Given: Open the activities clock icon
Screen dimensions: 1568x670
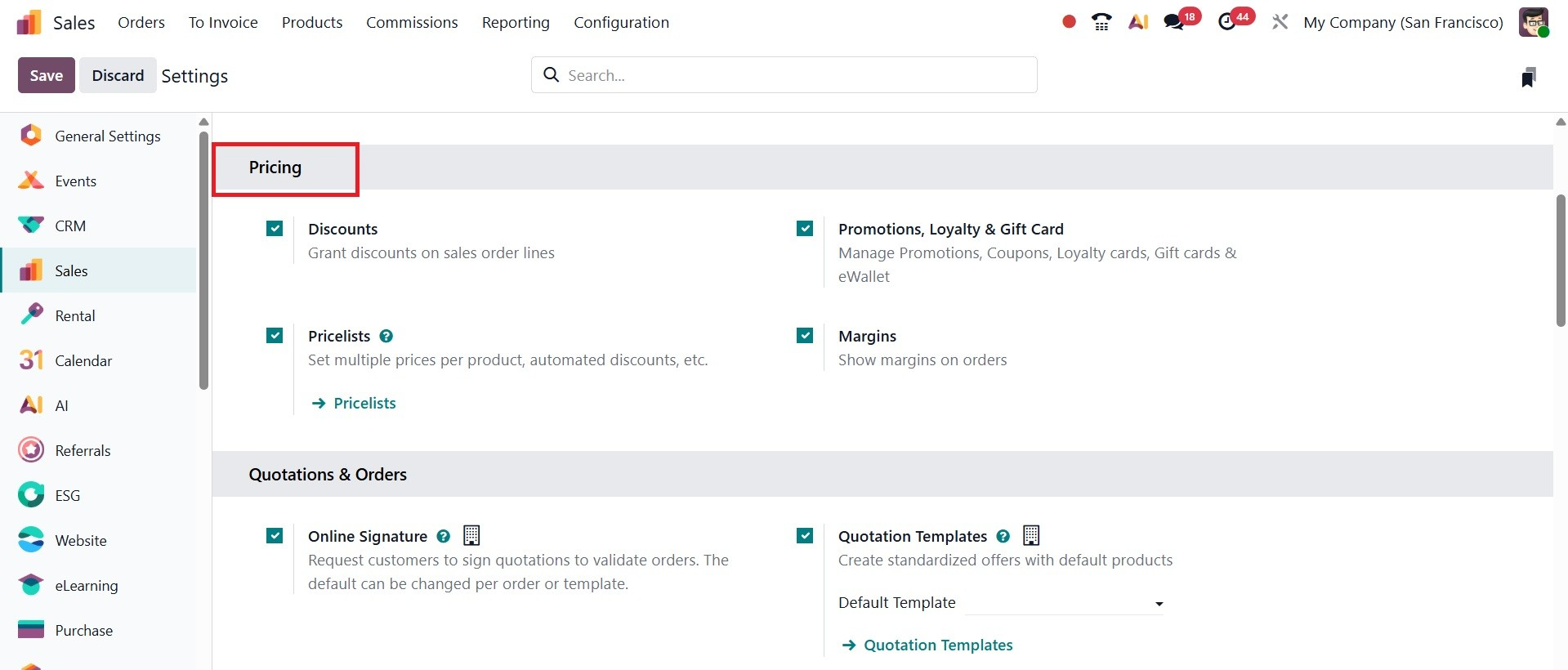Looking at the screenshot, I should (1227, 22).
